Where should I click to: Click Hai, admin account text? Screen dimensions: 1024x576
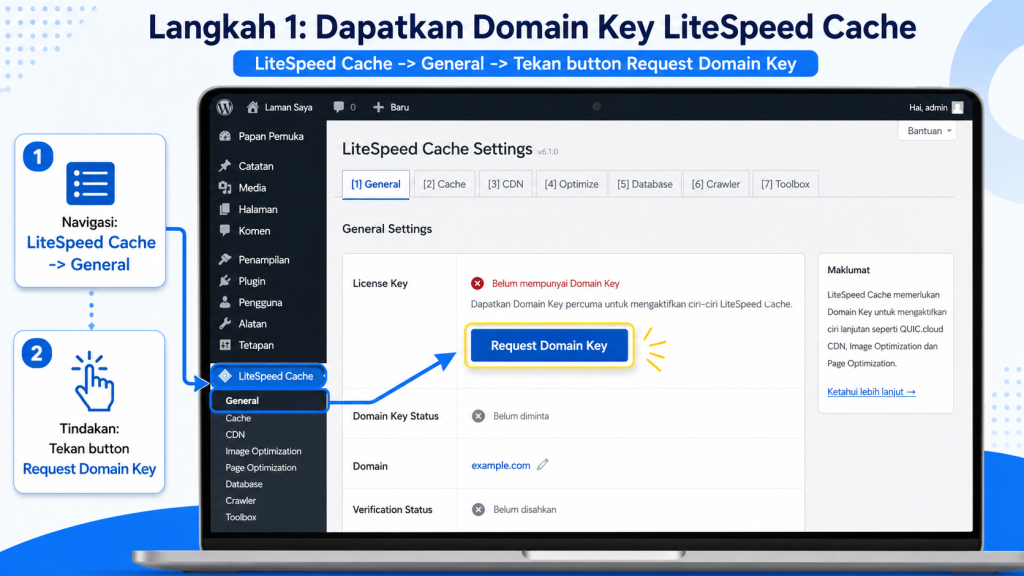pos(928,108)
